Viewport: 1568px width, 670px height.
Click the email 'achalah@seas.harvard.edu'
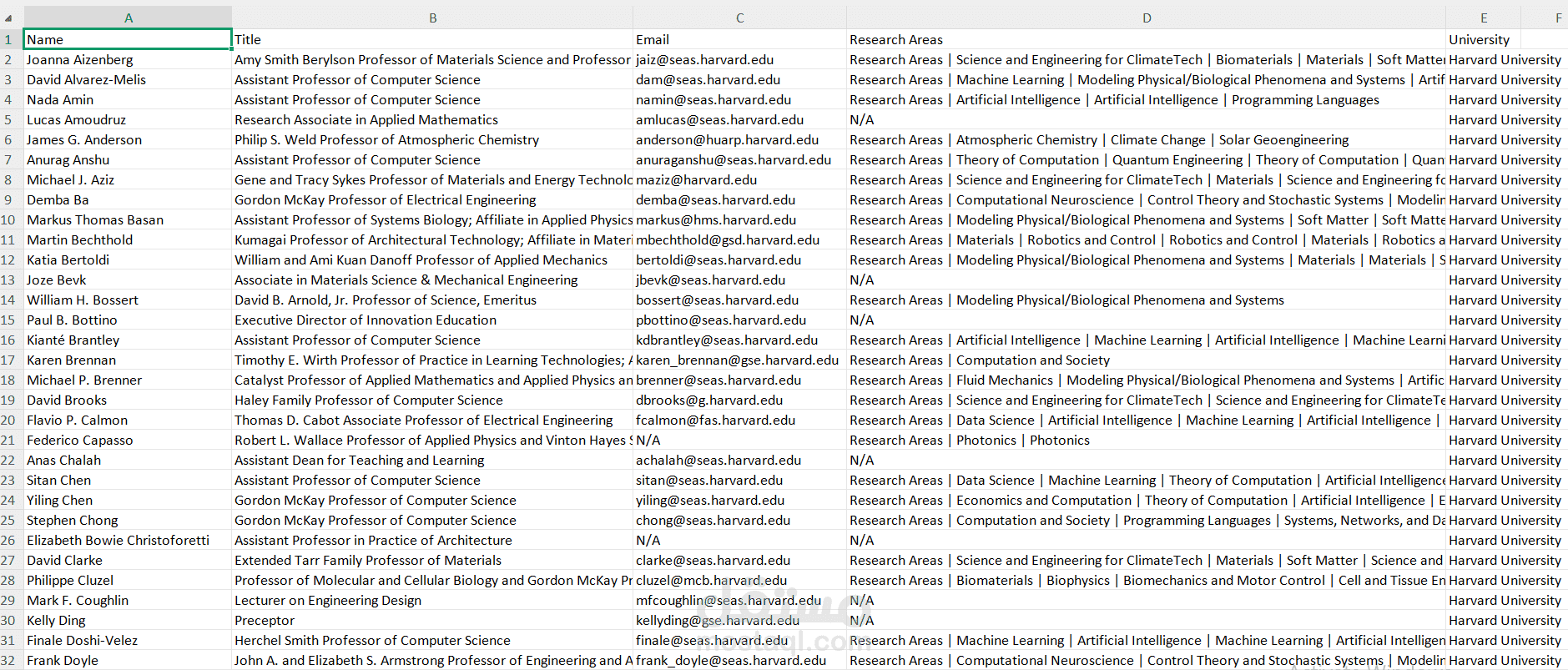(718, 460)
